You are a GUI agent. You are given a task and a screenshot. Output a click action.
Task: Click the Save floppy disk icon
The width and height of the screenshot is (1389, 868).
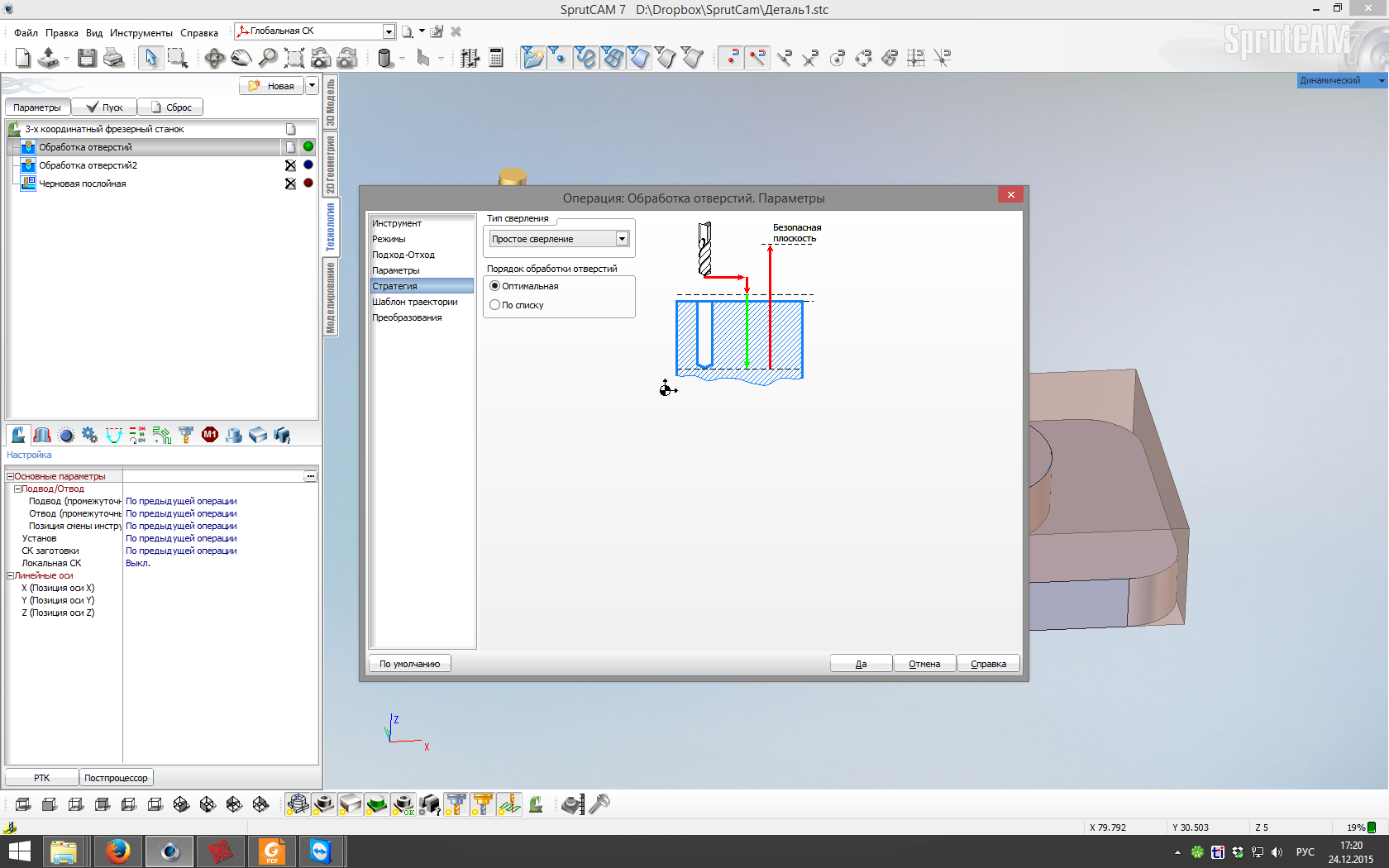point(87,58)
